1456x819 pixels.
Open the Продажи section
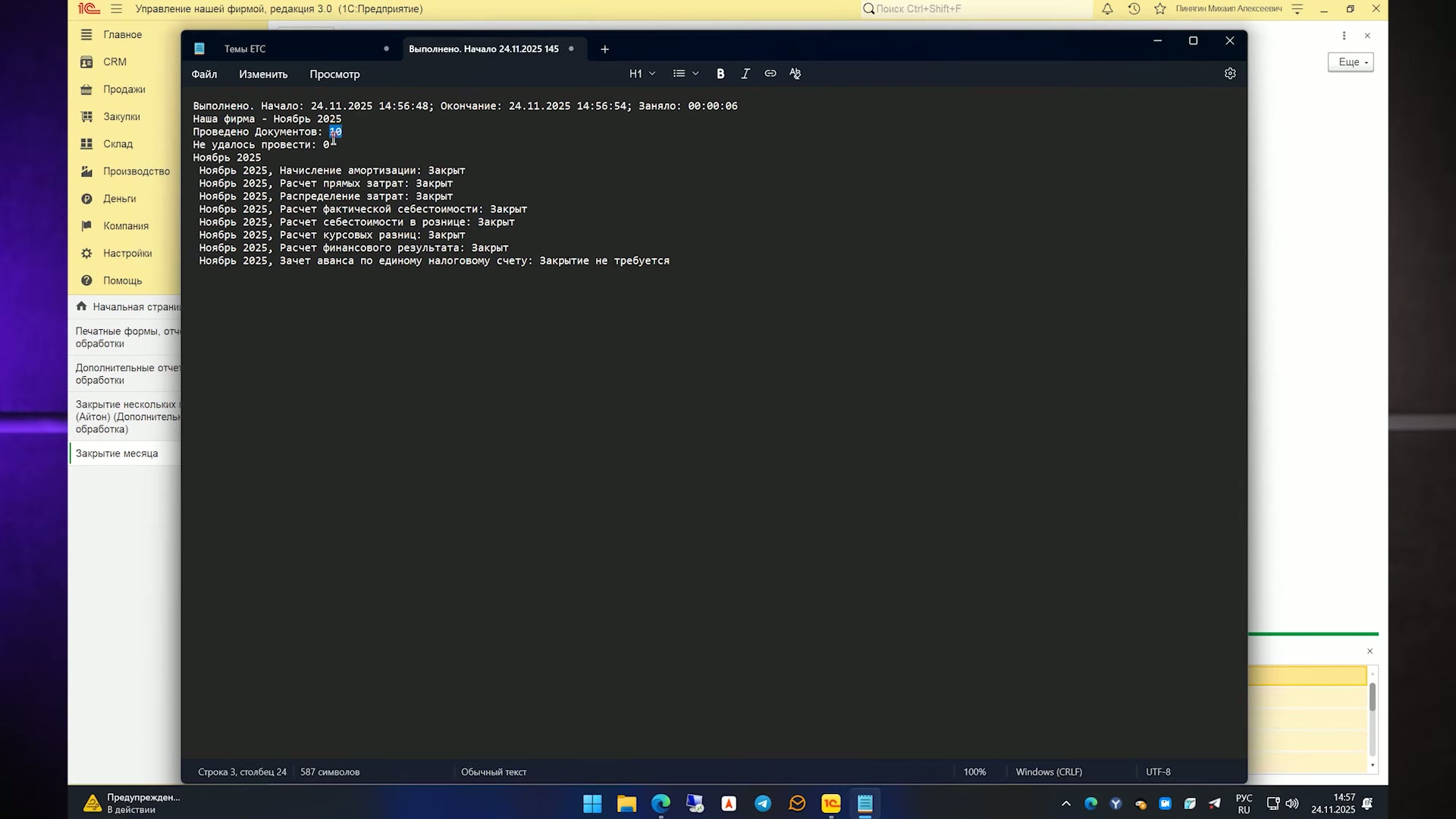[x=124, y=89]
